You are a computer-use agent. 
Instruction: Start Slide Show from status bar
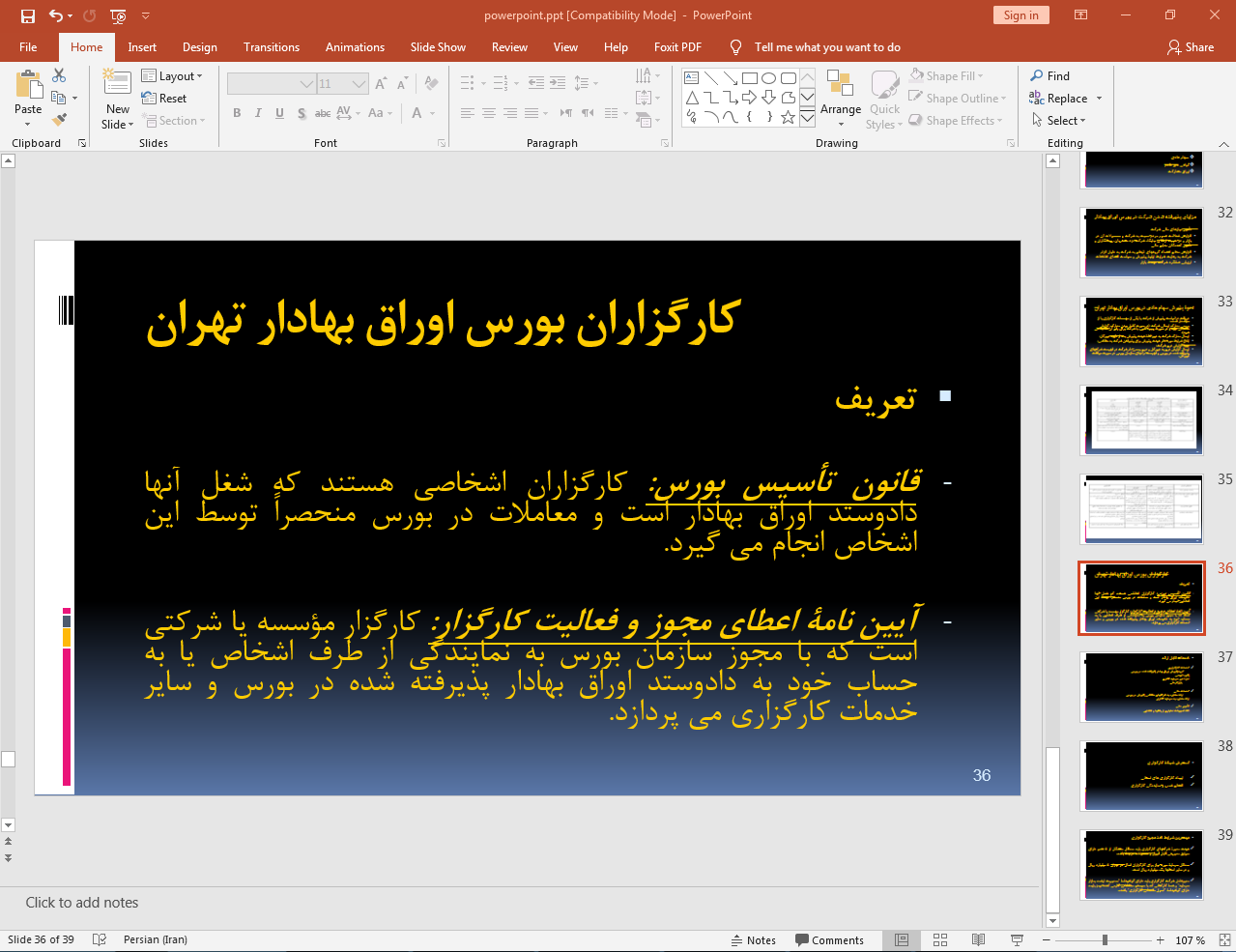1017,940
